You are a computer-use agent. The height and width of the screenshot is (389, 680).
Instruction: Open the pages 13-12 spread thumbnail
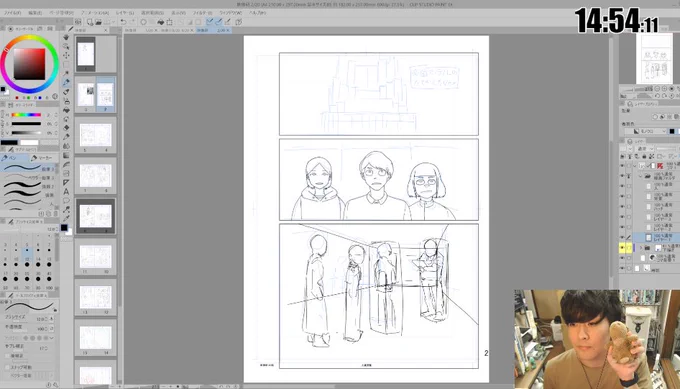click(x=95, y=297)
